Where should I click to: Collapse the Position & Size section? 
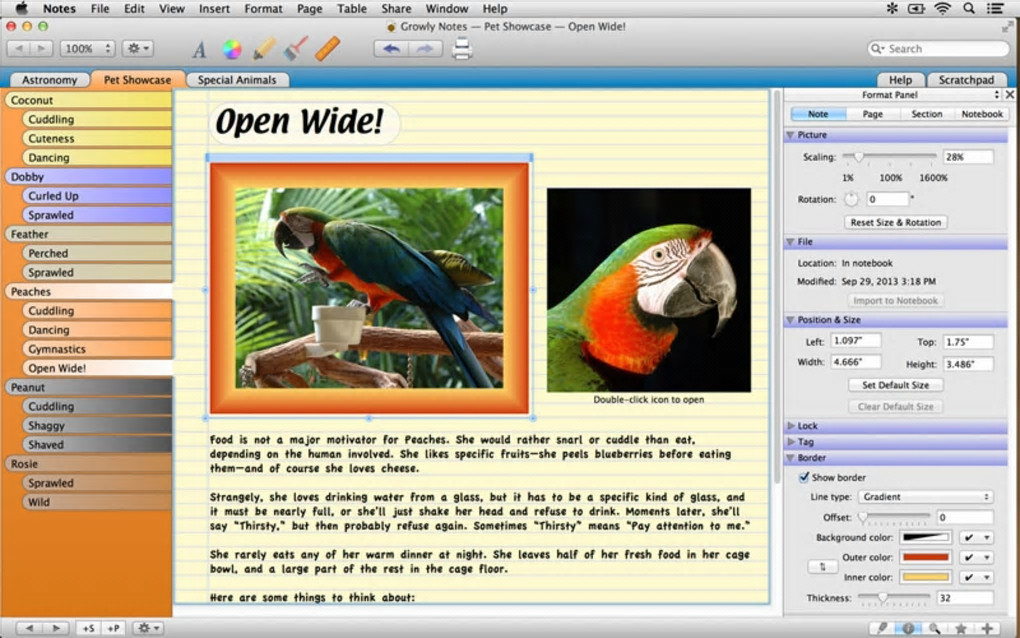point(790,320)
